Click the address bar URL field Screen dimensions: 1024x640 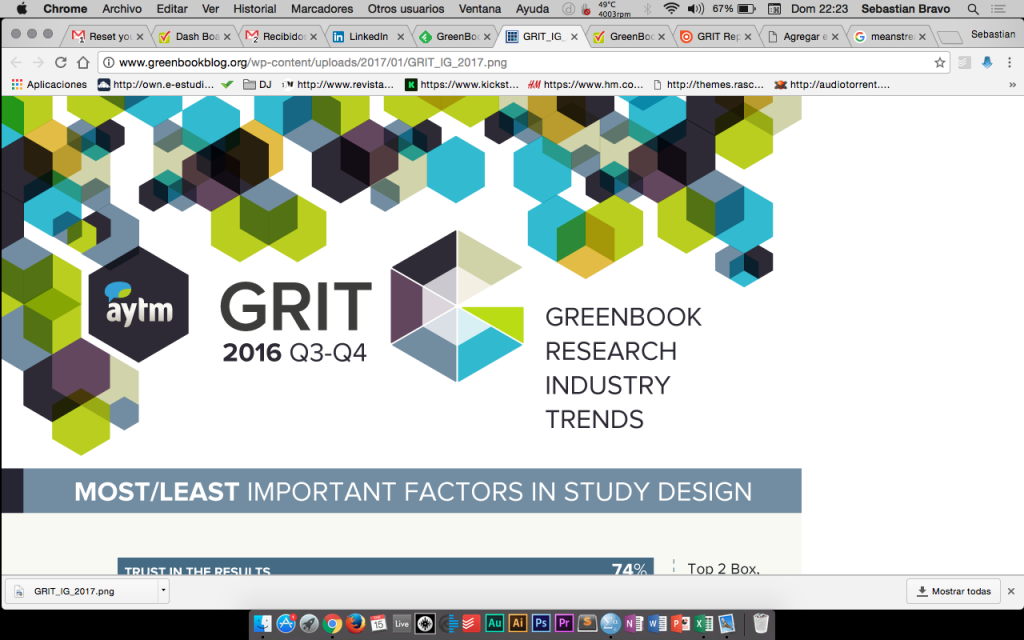coord(522,63)
